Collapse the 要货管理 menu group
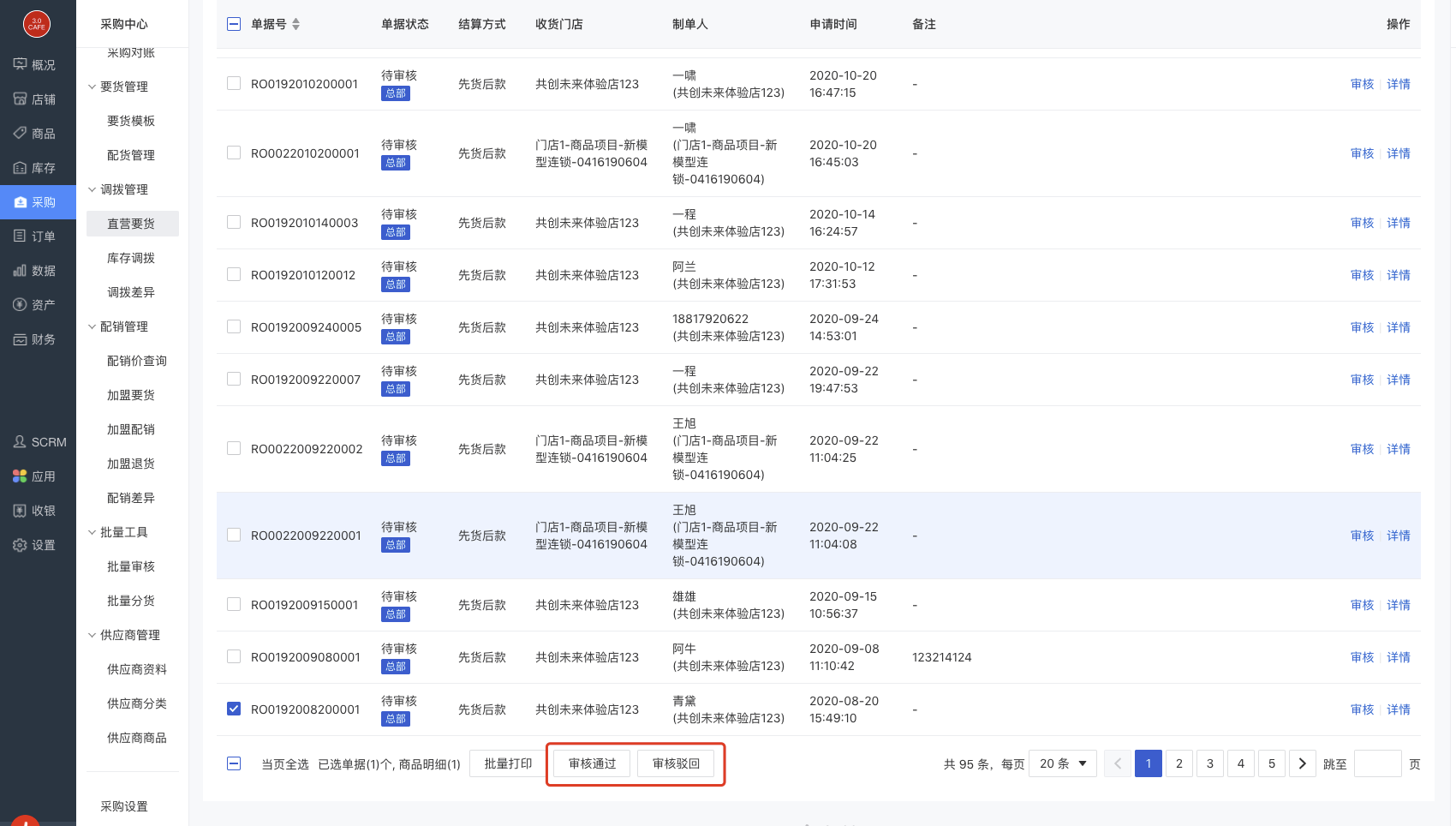 coord(119,87)
